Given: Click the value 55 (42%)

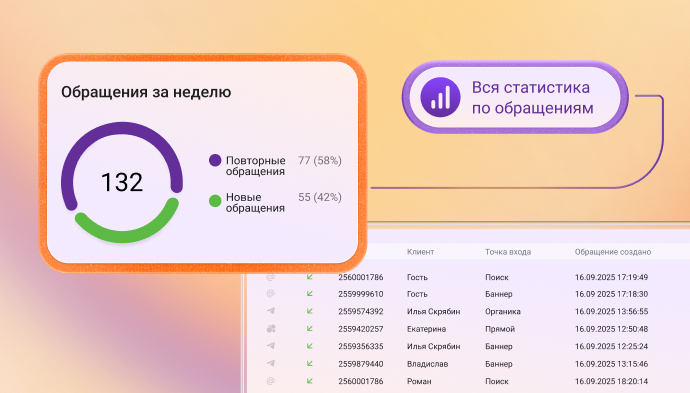Looking at the screenshot, I should click(320, 197).
